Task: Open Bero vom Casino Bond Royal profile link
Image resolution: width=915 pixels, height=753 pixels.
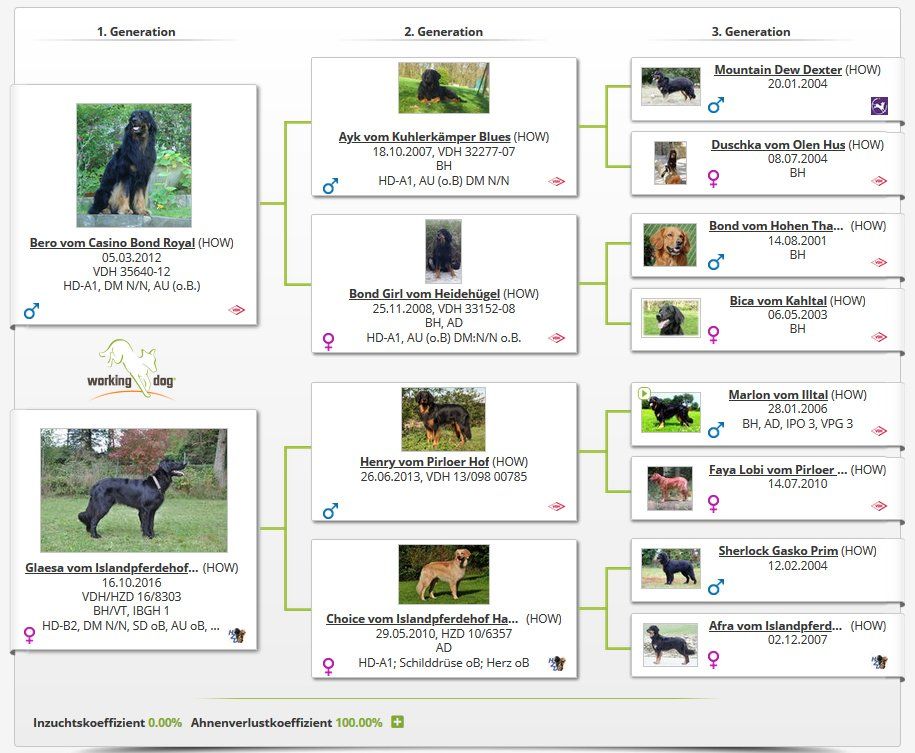Action: (x=112, y=242)
